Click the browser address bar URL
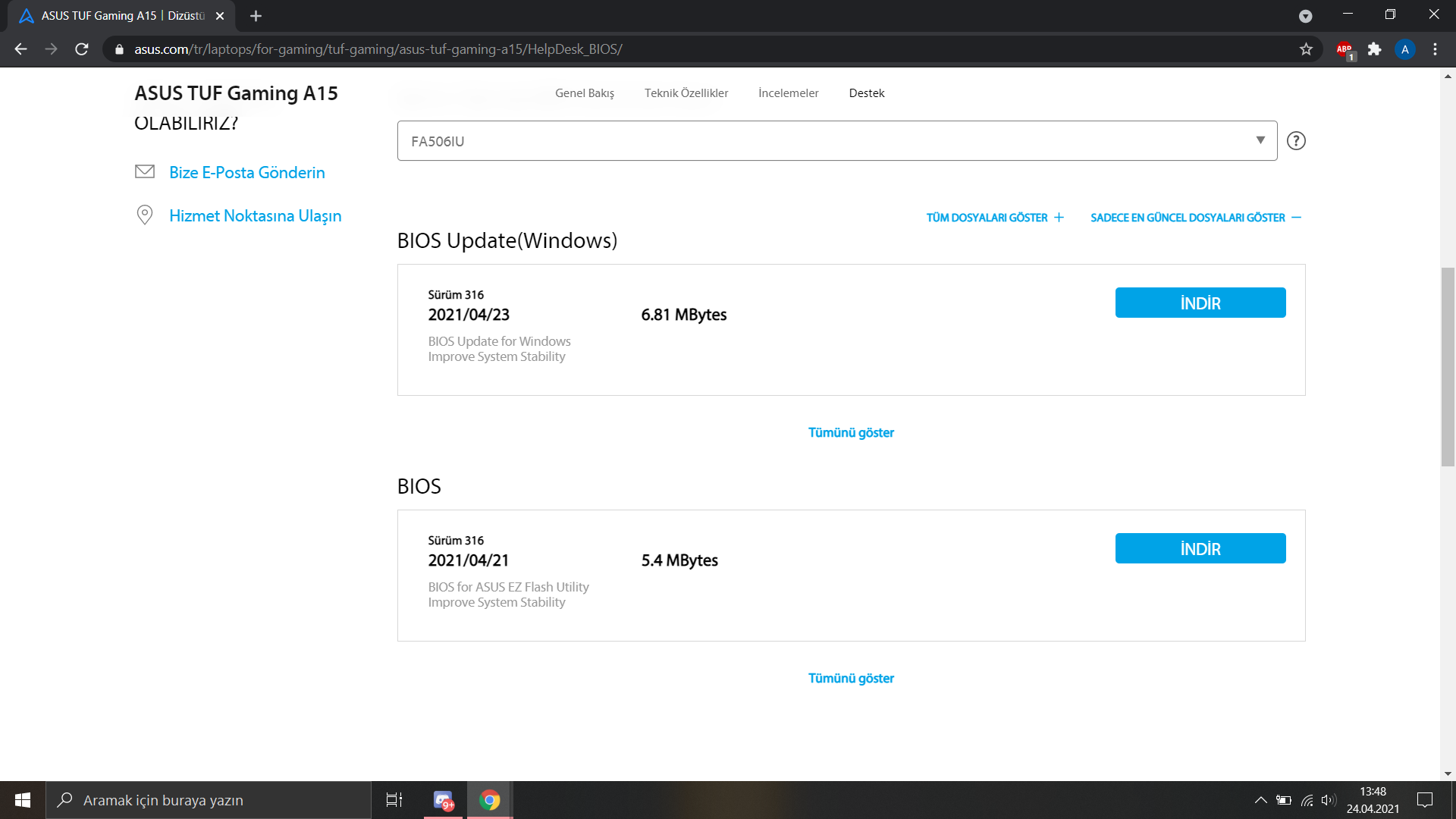1456x819 pixels. click(378, 49)
